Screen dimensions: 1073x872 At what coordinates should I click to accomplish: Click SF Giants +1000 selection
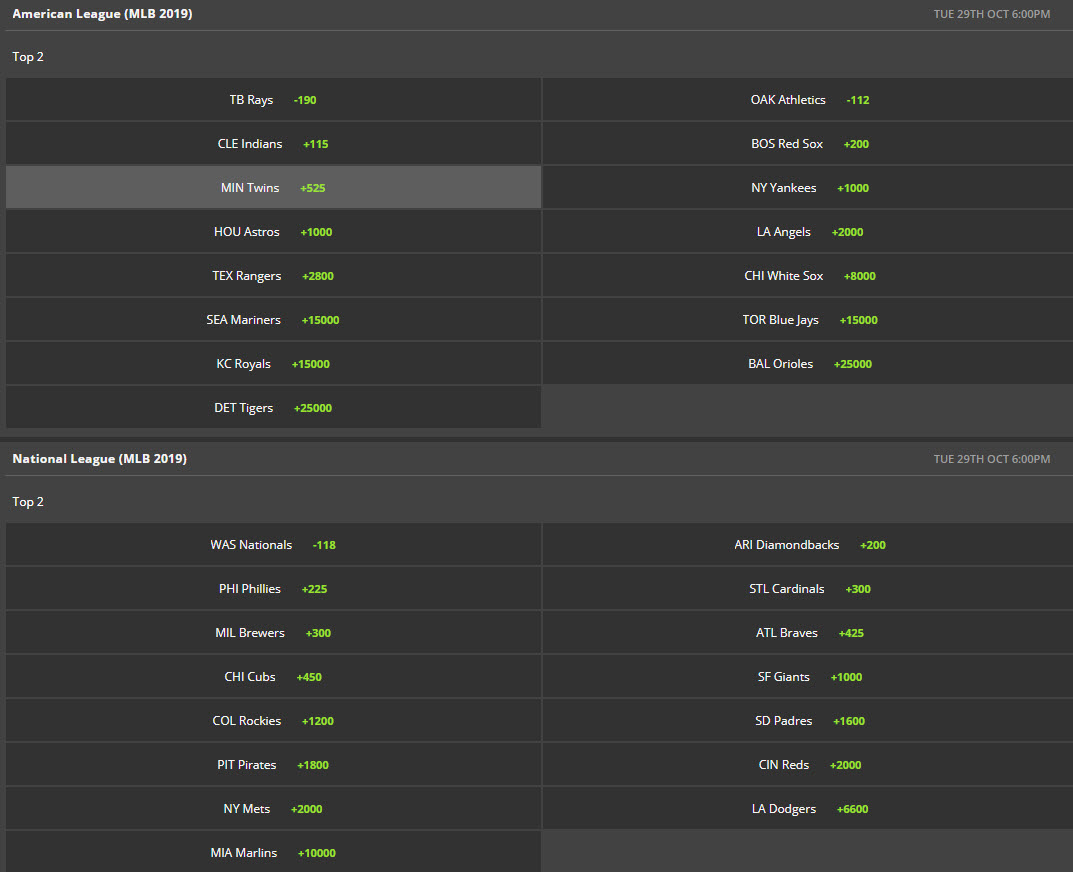click(808, 677)
